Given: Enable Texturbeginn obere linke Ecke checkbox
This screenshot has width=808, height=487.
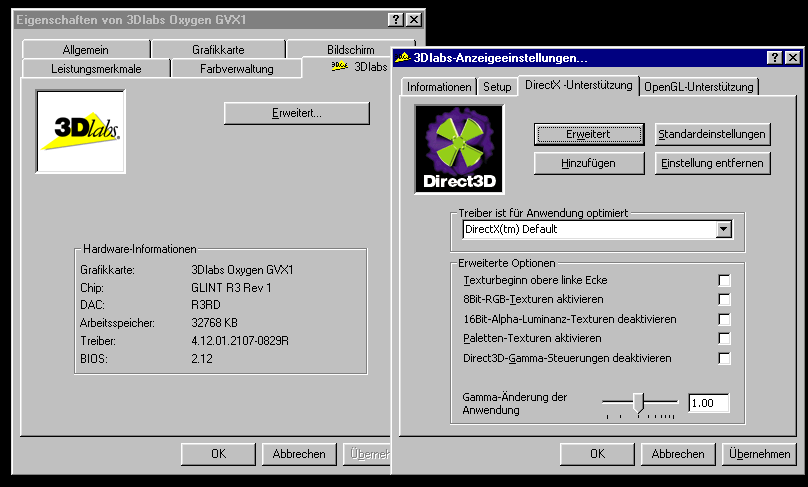Looking at the screenshot, I should tap(724, 280).
